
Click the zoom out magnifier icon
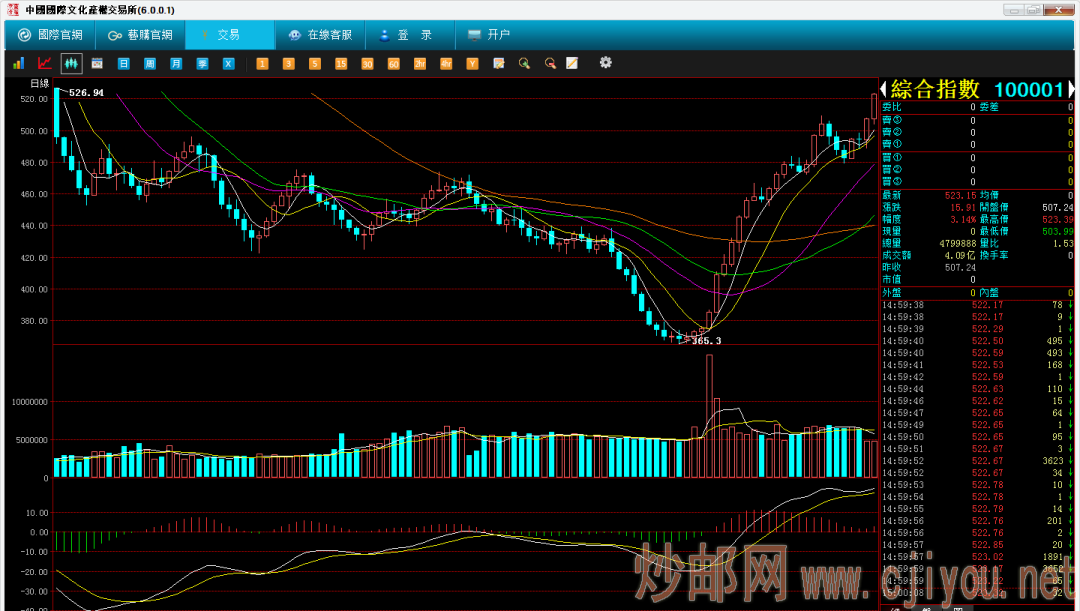[x=549, y=64]
